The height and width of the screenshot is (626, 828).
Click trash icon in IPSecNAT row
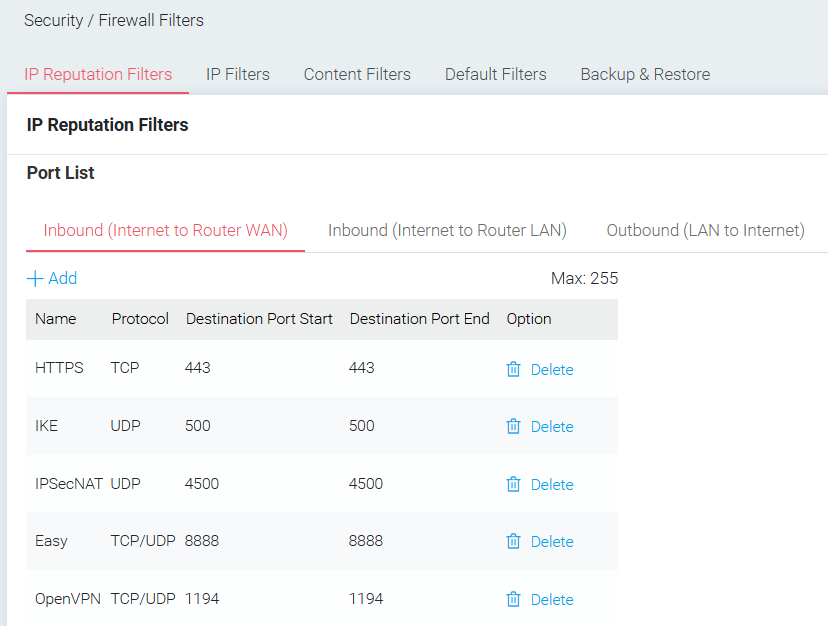pyautogui.click(x=513, y=484)
